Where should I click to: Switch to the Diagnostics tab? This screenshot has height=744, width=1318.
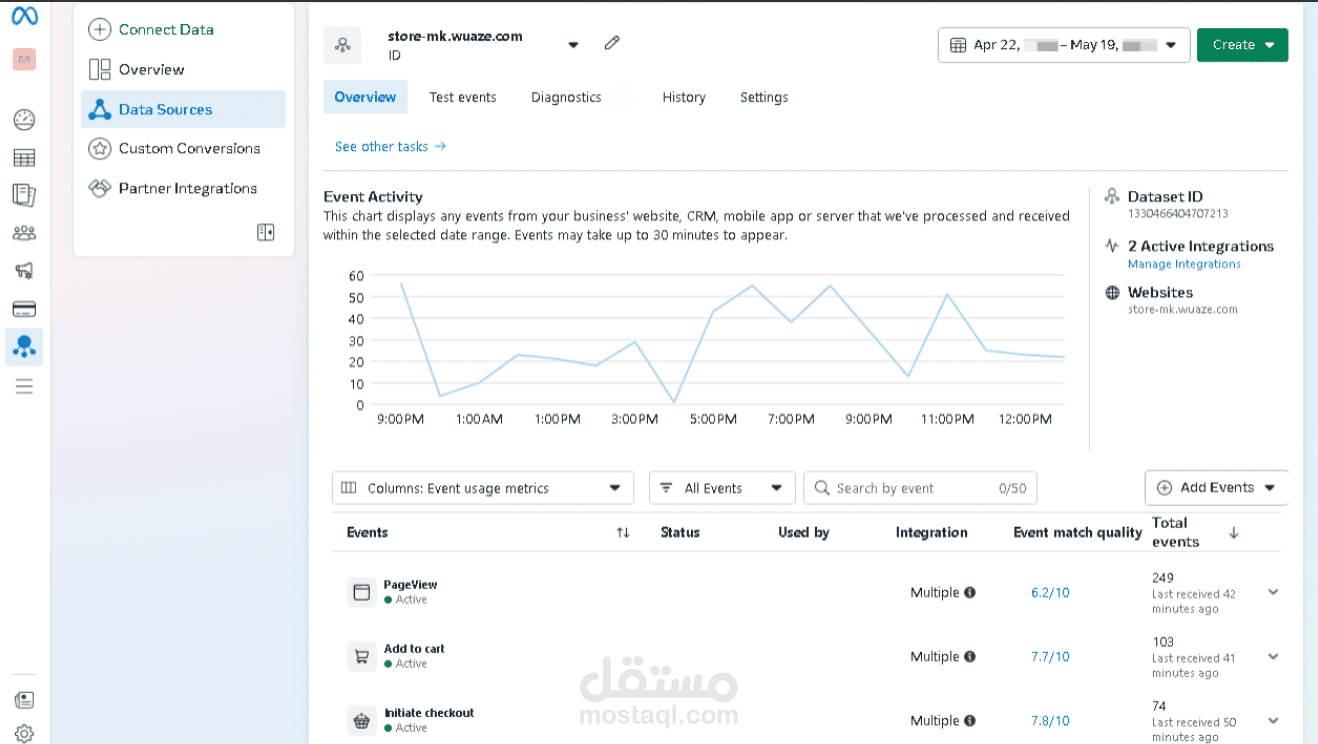(566, 97)
